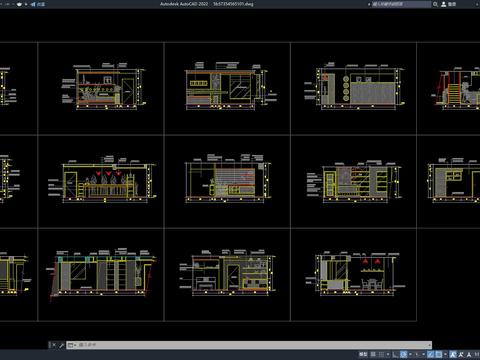Select the elevation drawing with three red lamps
This screenshot has height=360, width=480.
[106, 180]
